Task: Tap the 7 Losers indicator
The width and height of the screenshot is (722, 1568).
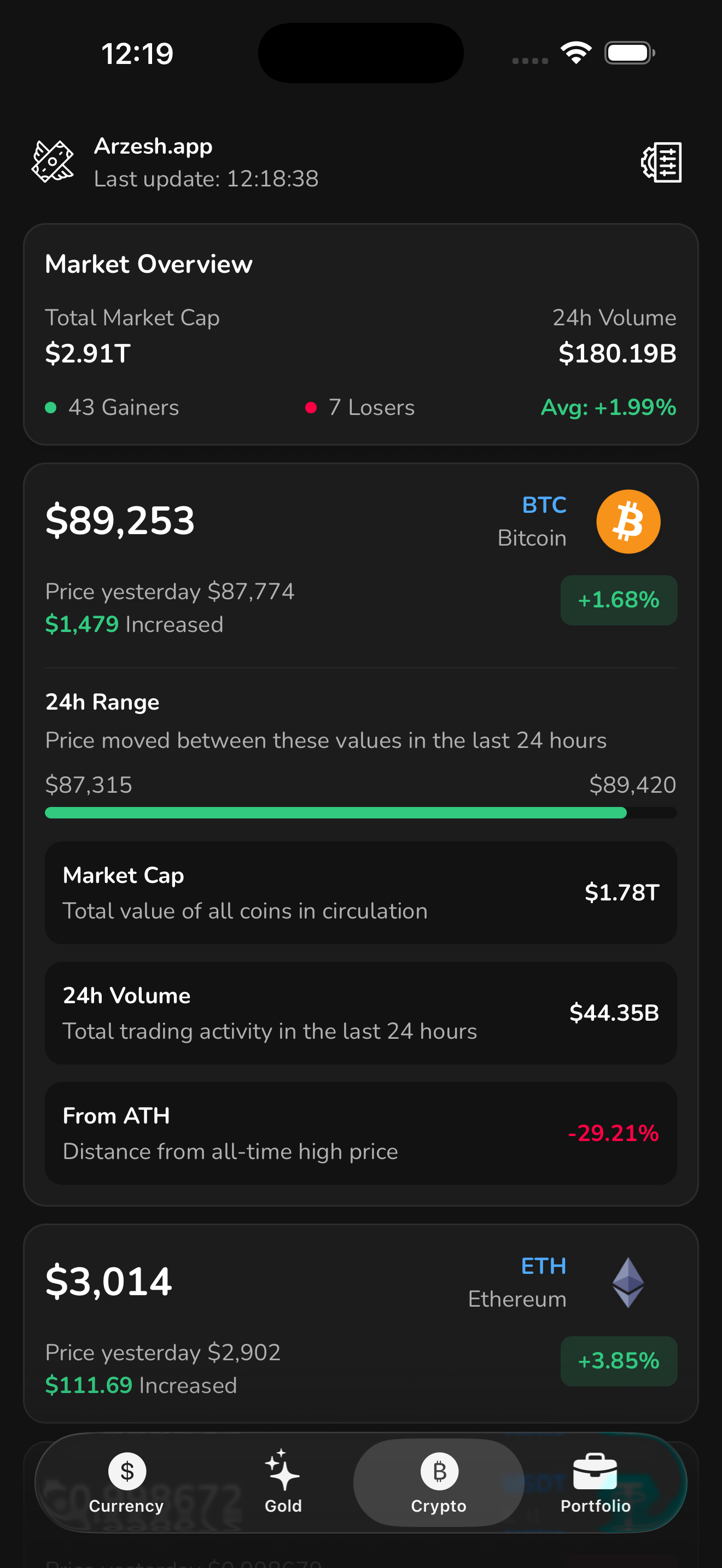Action: (x=360, y=407)
